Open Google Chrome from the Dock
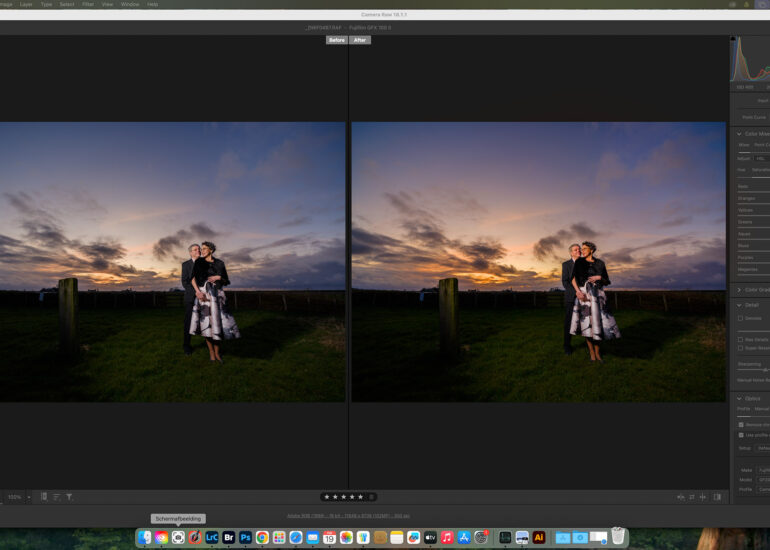 coord(262,537)
